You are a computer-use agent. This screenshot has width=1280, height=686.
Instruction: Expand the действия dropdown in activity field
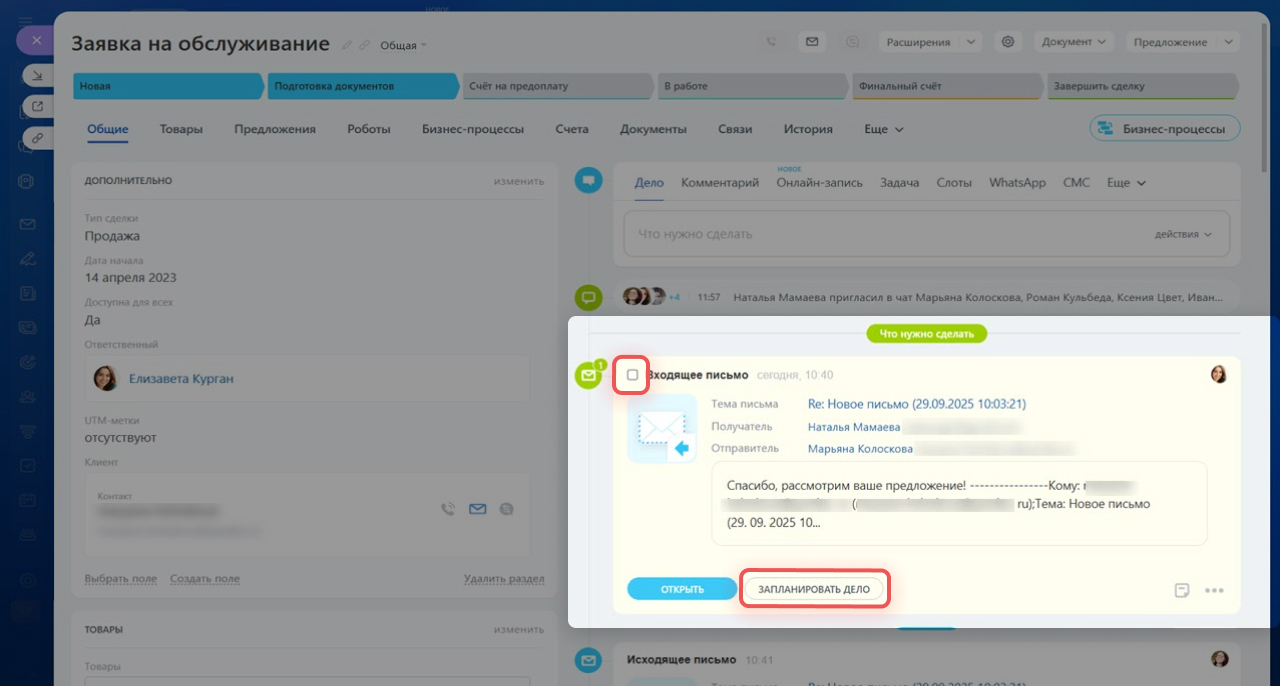(x=1183, y=234)
